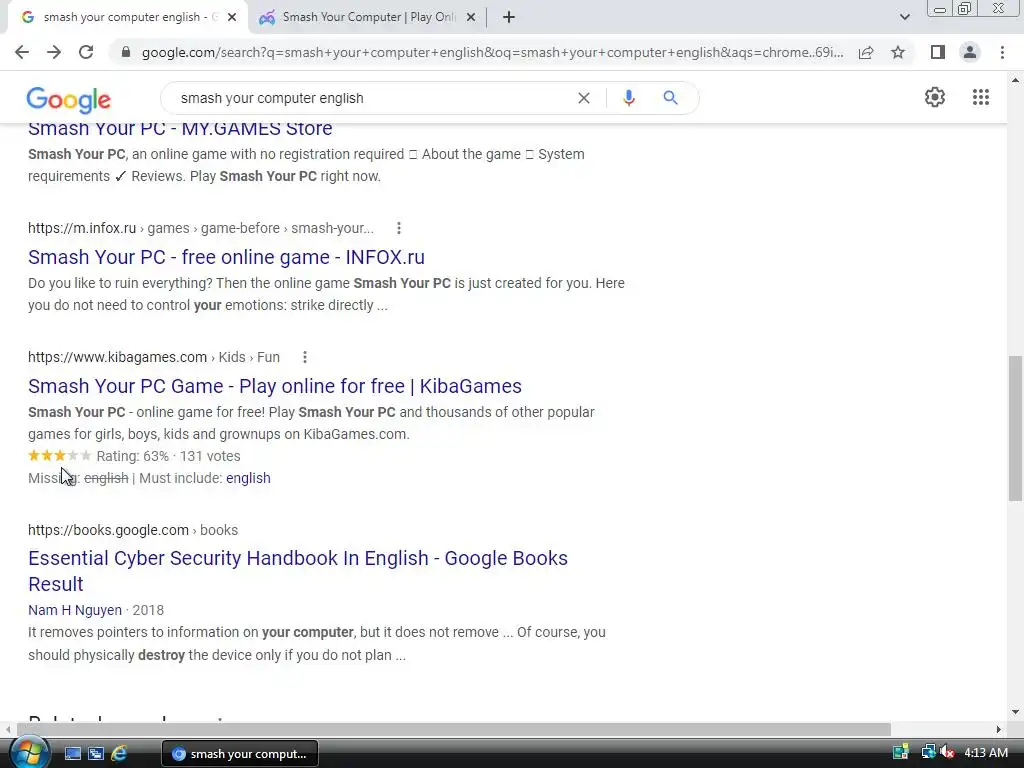Go forward using the browser forward arrow

[x=54, y=52]
